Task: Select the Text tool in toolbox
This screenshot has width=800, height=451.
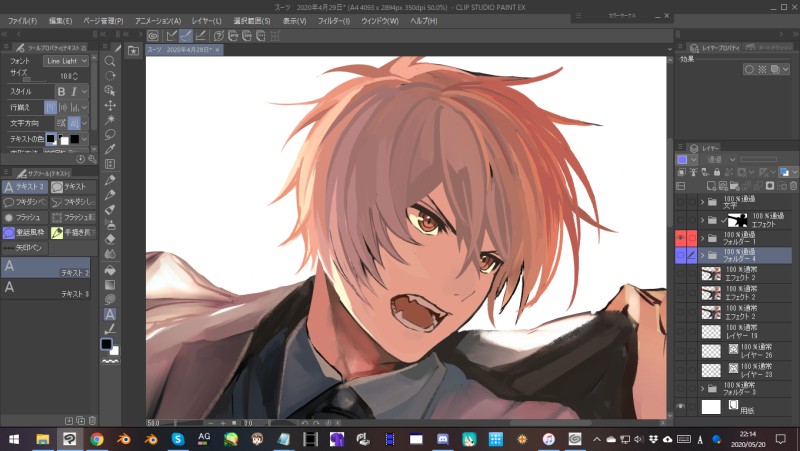Action: (110, 314)
